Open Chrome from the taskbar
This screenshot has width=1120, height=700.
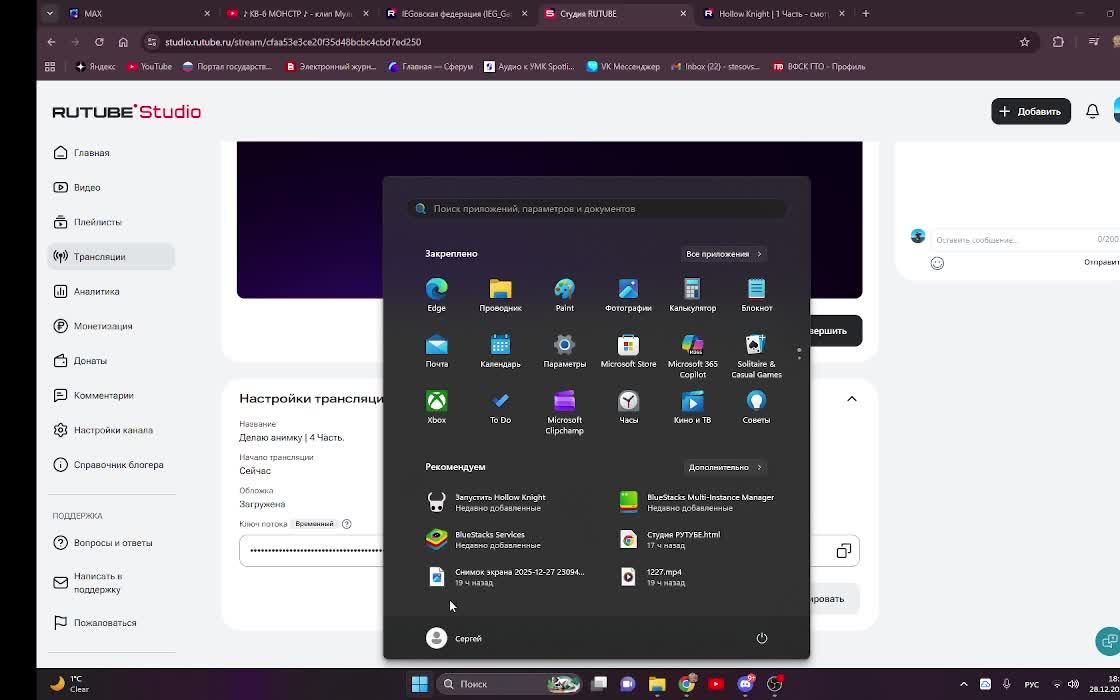(x=686, y=684)
